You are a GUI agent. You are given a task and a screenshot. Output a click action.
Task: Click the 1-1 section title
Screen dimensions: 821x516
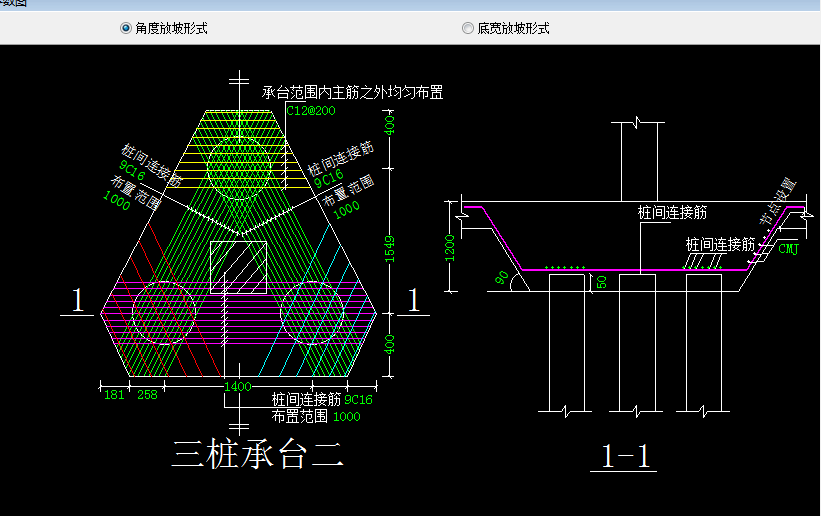[625, 456]
